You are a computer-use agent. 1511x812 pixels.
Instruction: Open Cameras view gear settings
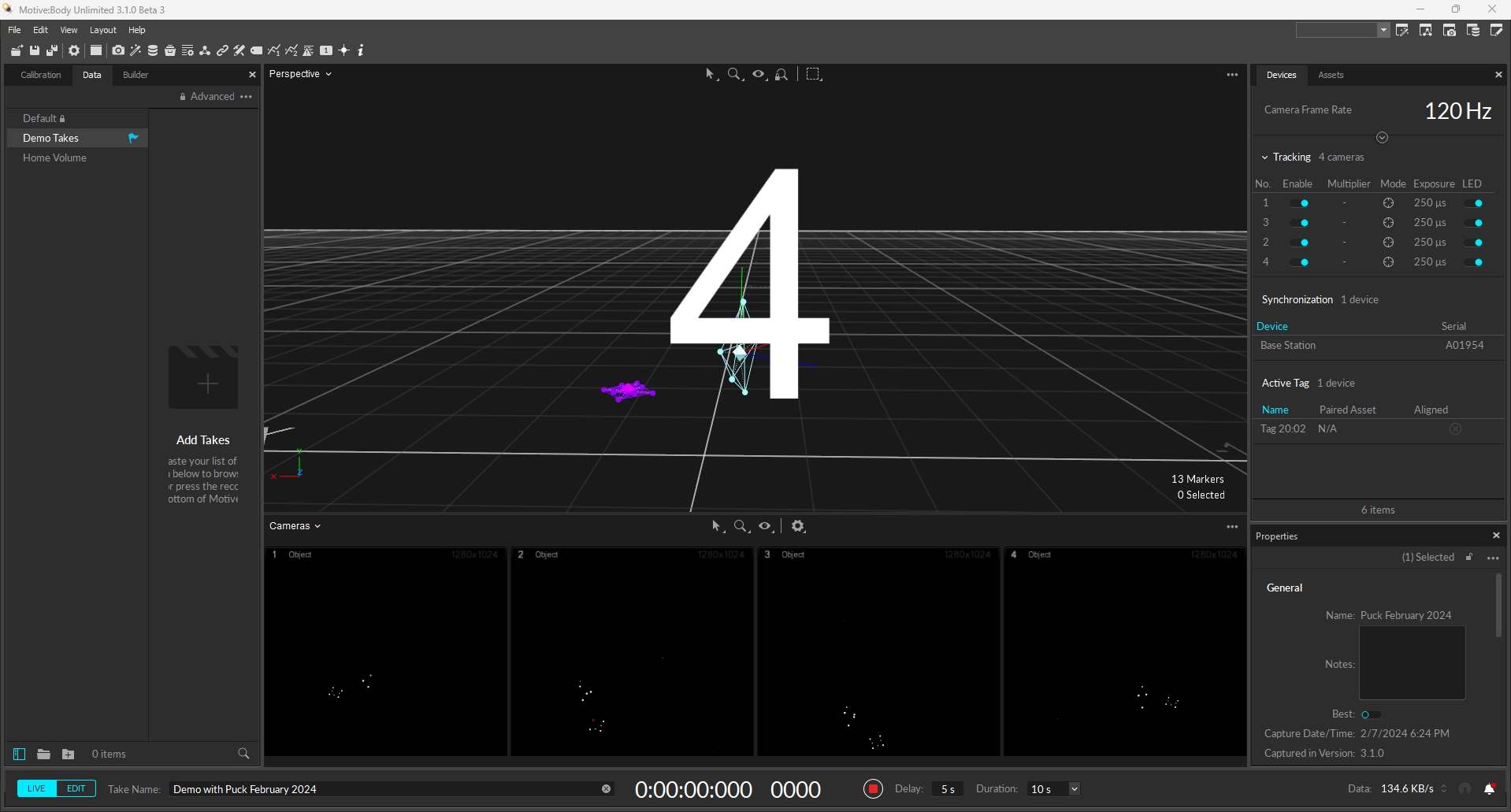pyautogui.click(x=798, y=526)
